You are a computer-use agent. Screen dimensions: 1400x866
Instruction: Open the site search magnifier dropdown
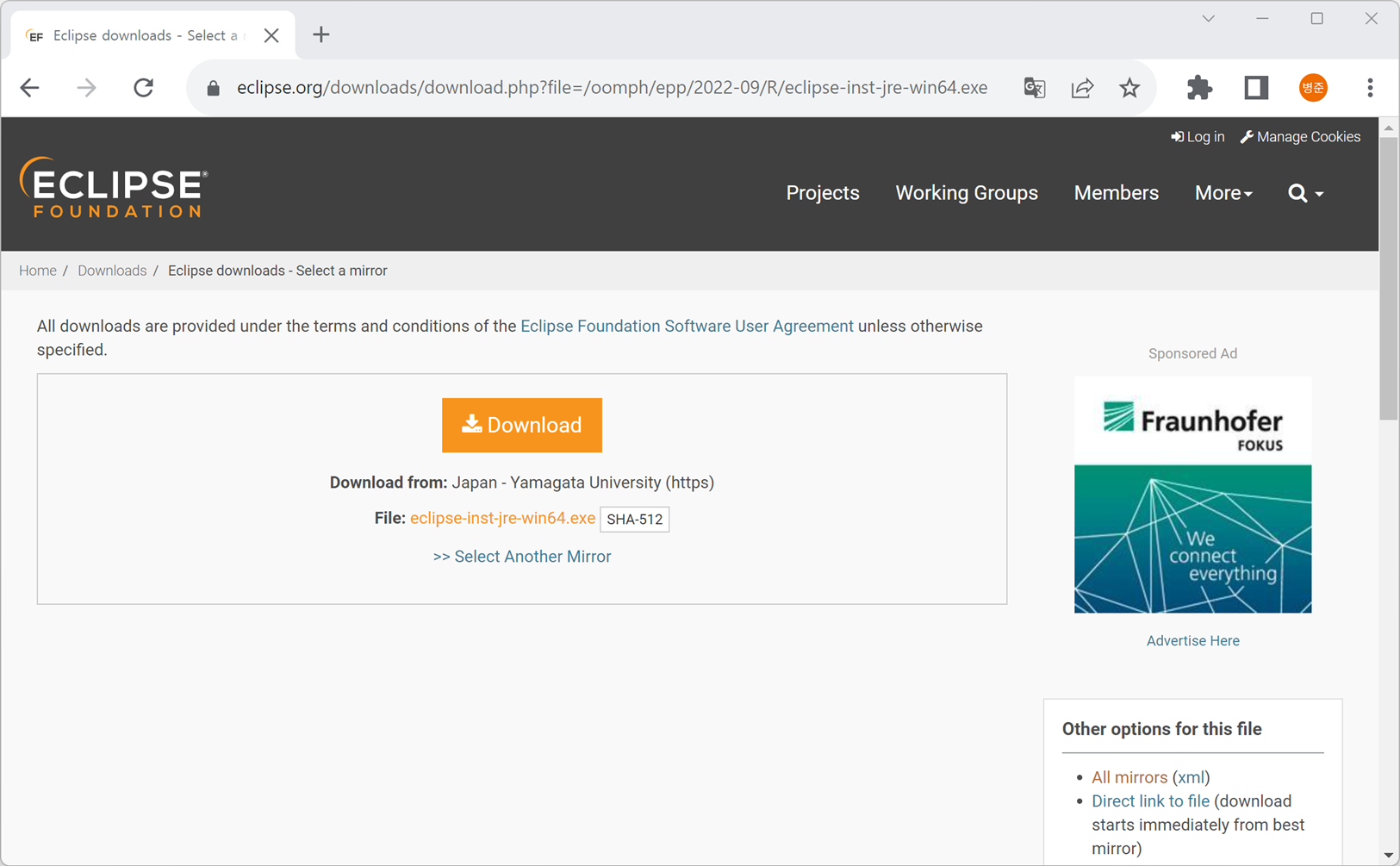click(x=1306, y=193)
